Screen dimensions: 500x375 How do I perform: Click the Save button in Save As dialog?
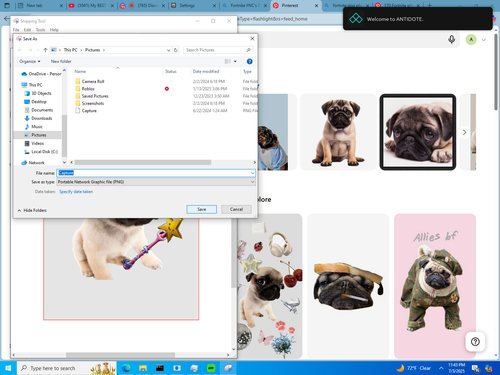pyautogui.click(x=202, y=209)
